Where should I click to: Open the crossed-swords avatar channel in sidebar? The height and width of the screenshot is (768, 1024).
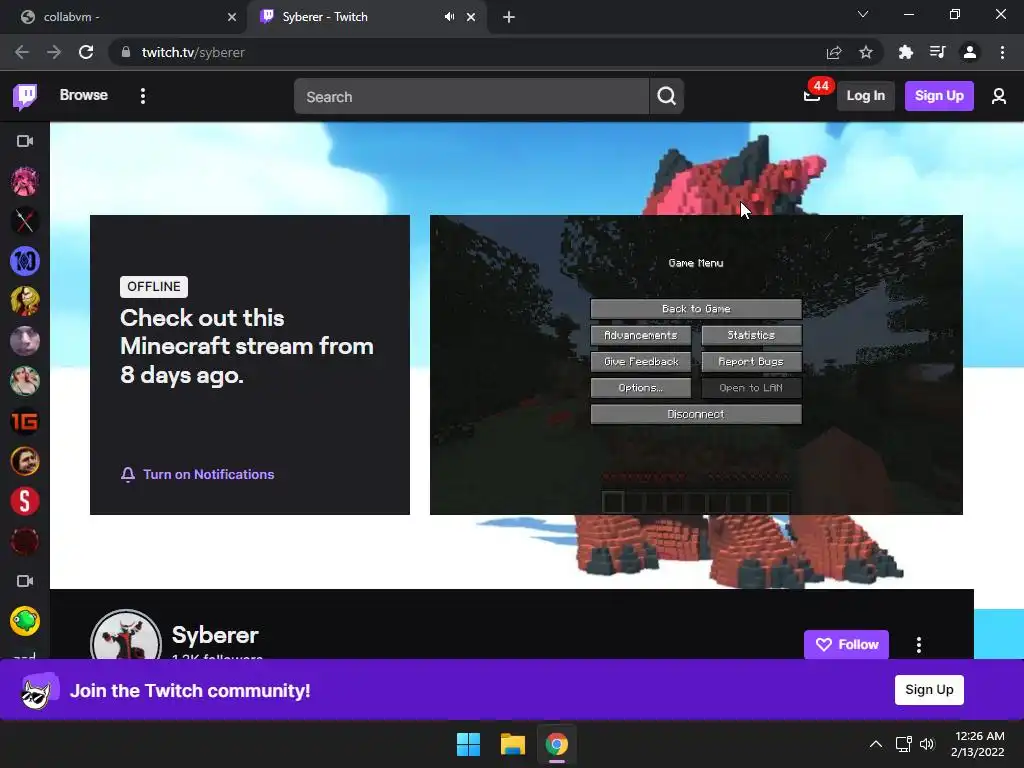(25, 221)
